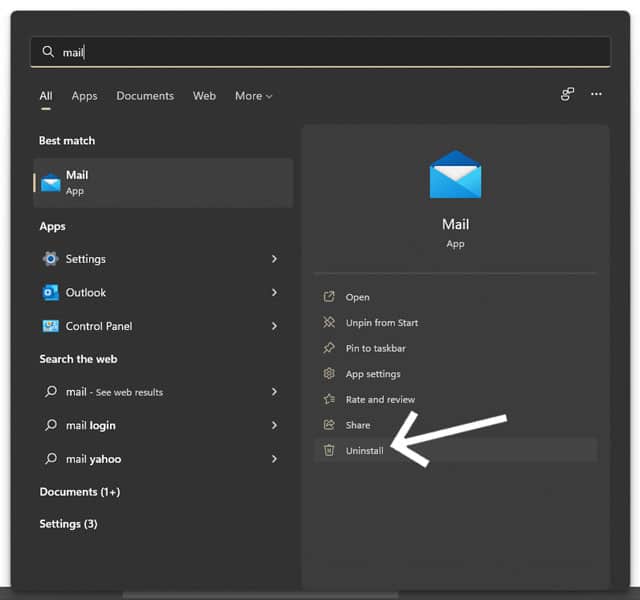Choose Unpin from Start

click(x=456, y=322)
